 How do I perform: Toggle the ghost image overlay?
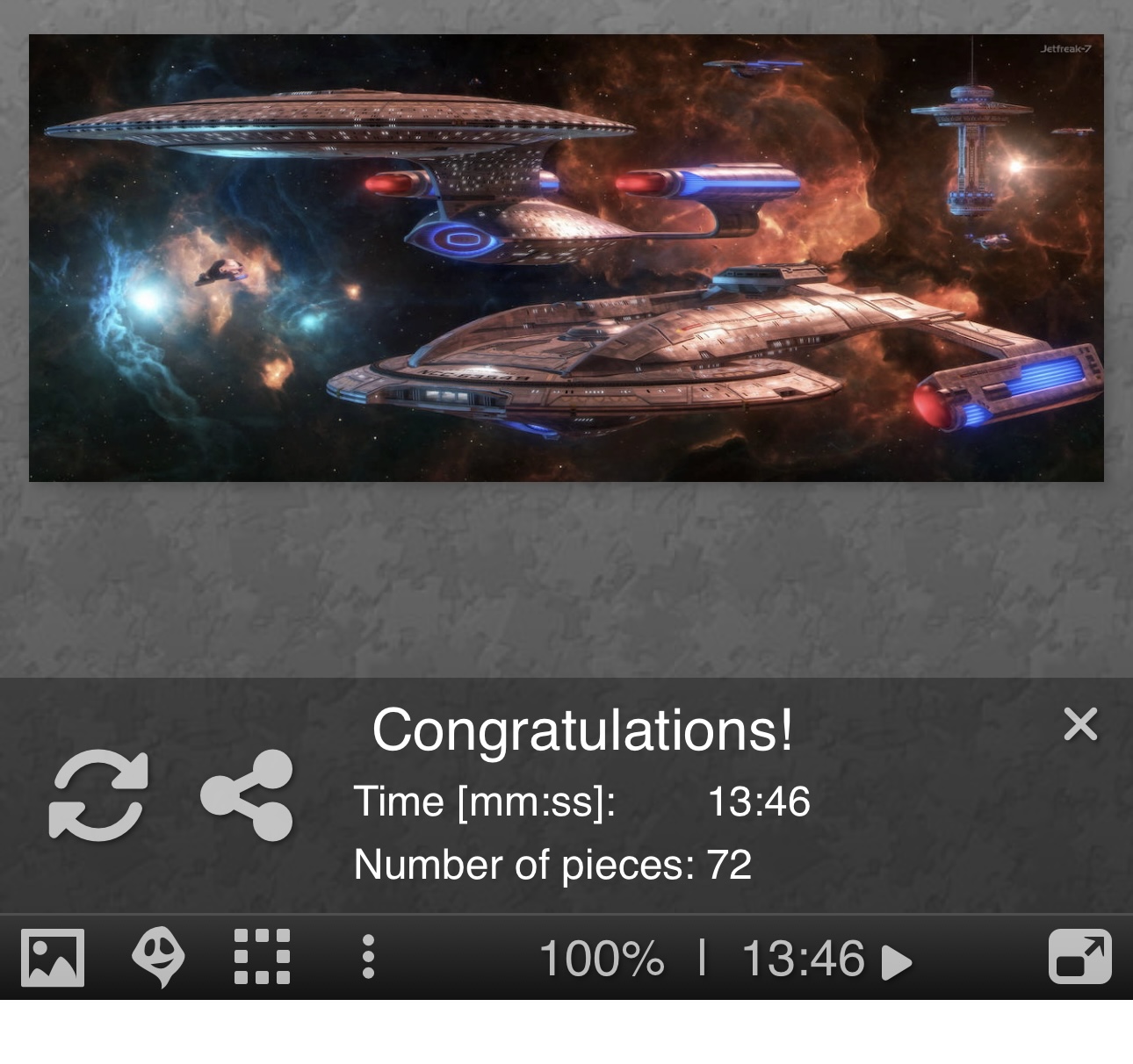[x=159, y=958]
